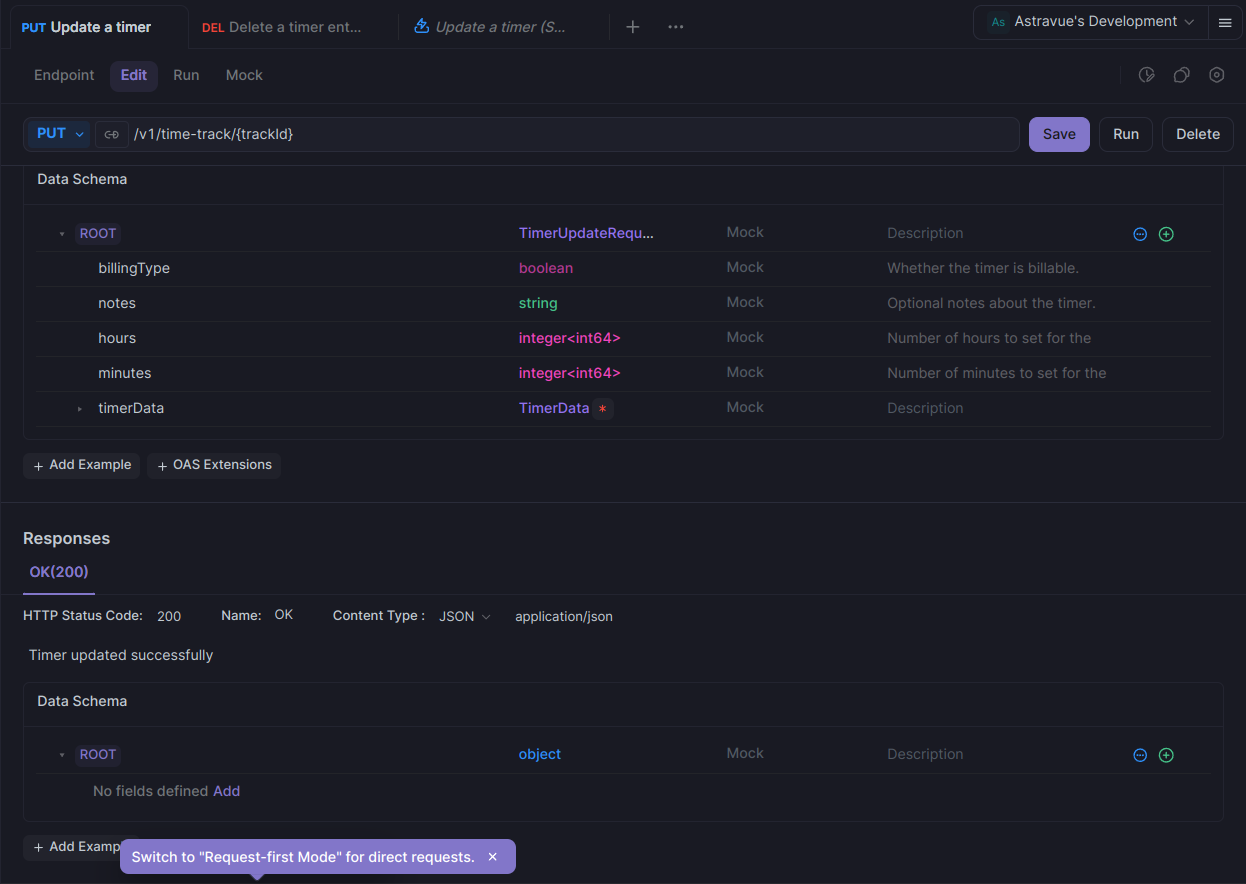Screen dimensions: 1246x884
Task: Open Astravue's Development environment selector
Action: tap(1091, 22)
